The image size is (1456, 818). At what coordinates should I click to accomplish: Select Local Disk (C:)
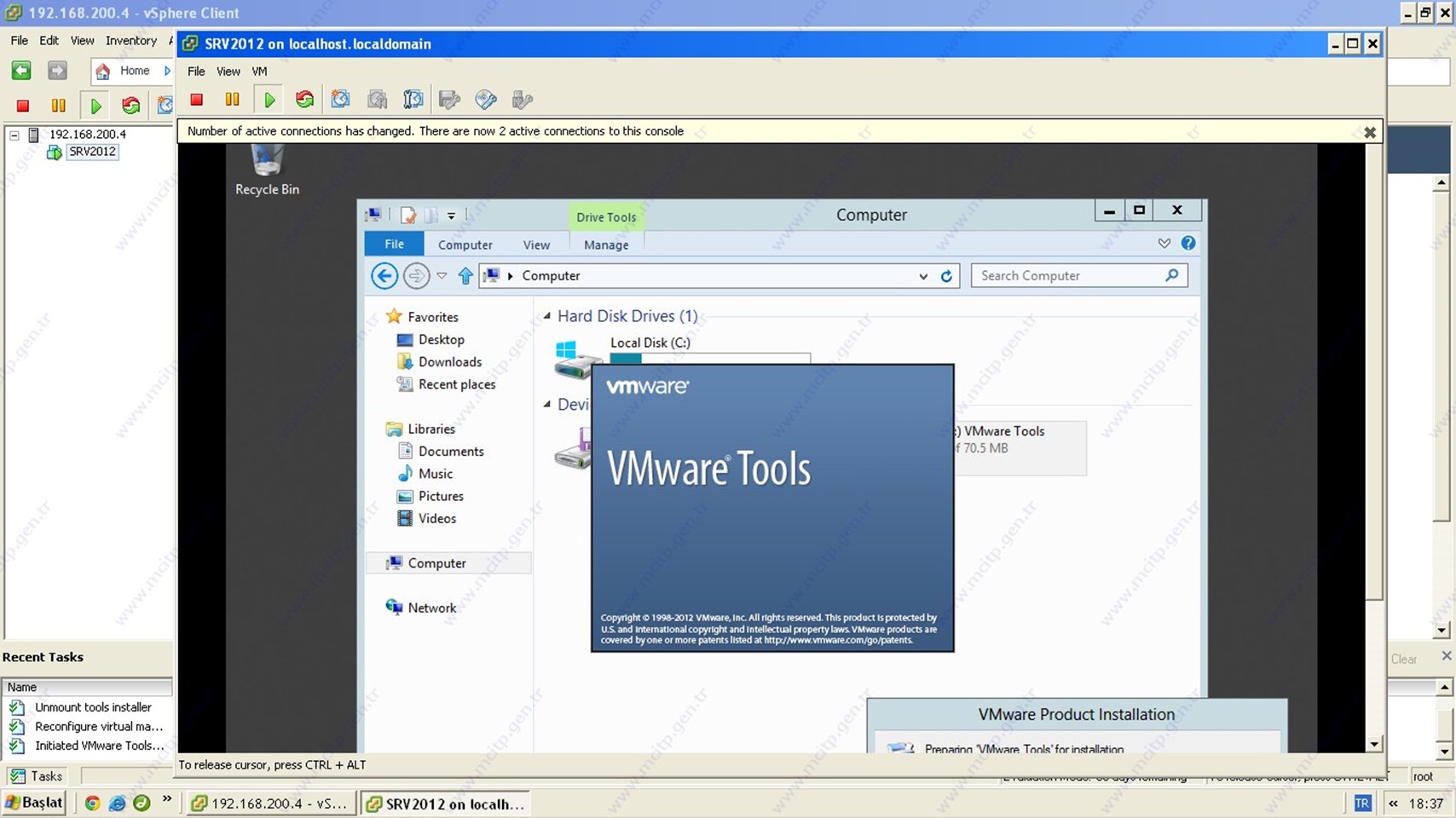650,343
